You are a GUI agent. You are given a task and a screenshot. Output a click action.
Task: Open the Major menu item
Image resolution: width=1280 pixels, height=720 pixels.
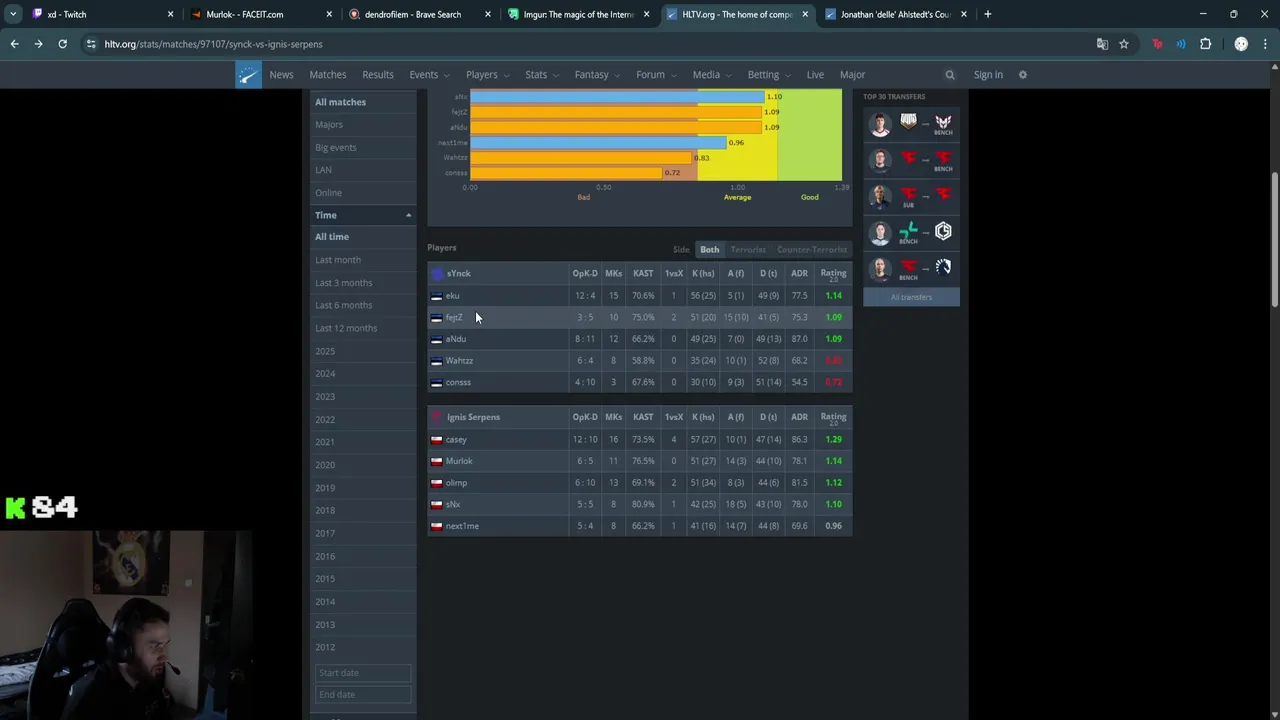(x=852, y=75)
